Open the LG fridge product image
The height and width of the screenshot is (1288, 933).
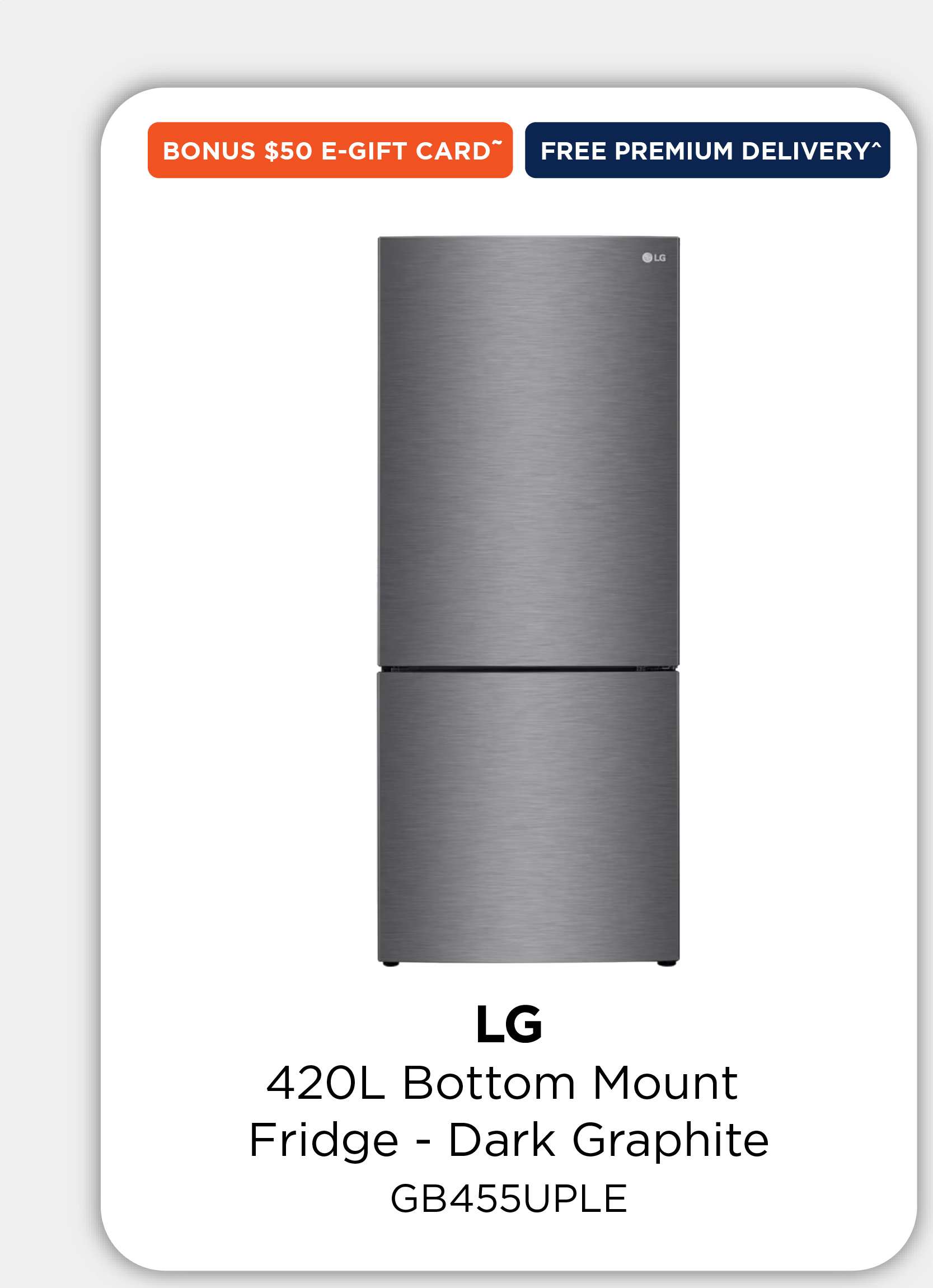coord(528,601)
